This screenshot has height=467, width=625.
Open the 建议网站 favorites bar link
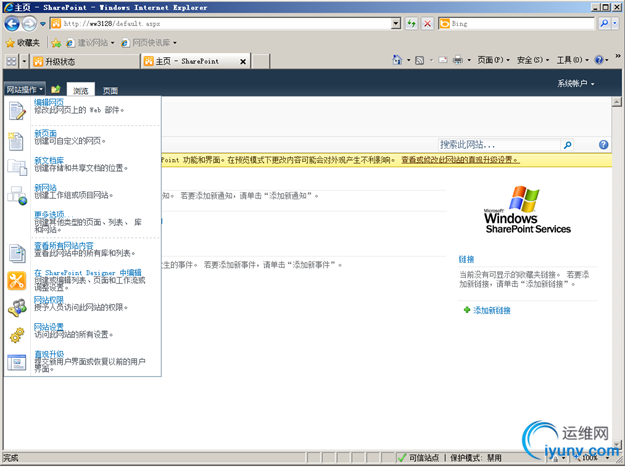(92, 43)
